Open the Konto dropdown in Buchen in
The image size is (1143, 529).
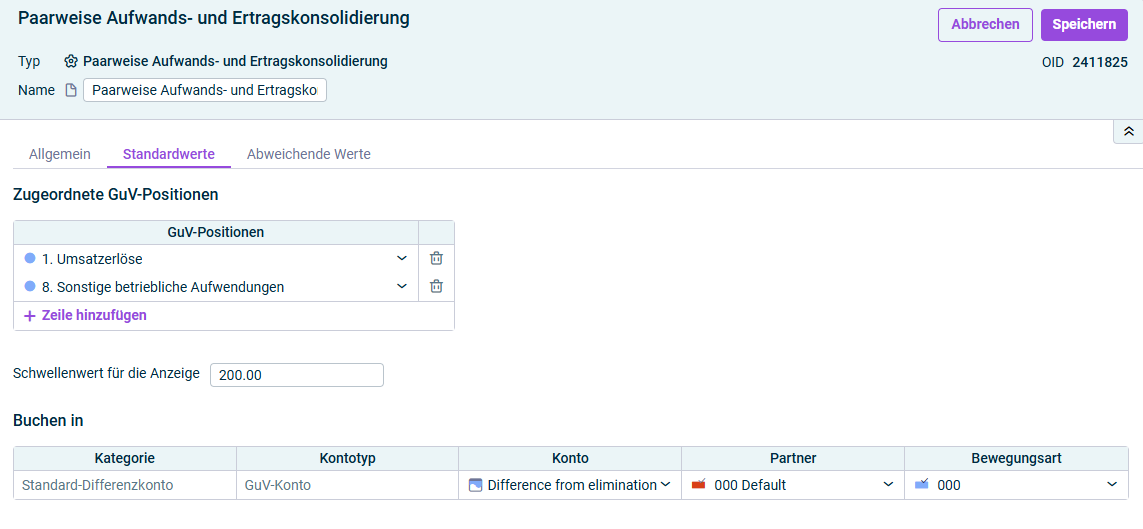(x=666, y=485)
